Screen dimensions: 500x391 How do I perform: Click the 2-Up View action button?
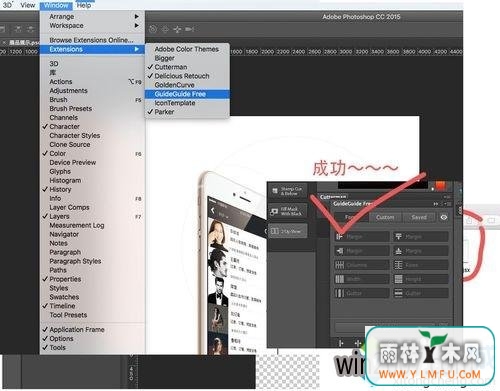(288, 231)
